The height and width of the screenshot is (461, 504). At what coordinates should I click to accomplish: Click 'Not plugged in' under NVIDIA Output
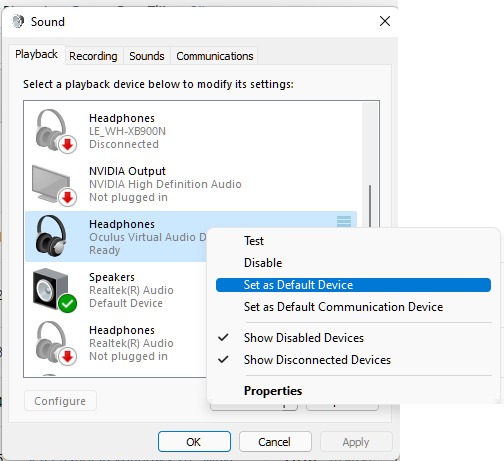[x=128, y=197]
